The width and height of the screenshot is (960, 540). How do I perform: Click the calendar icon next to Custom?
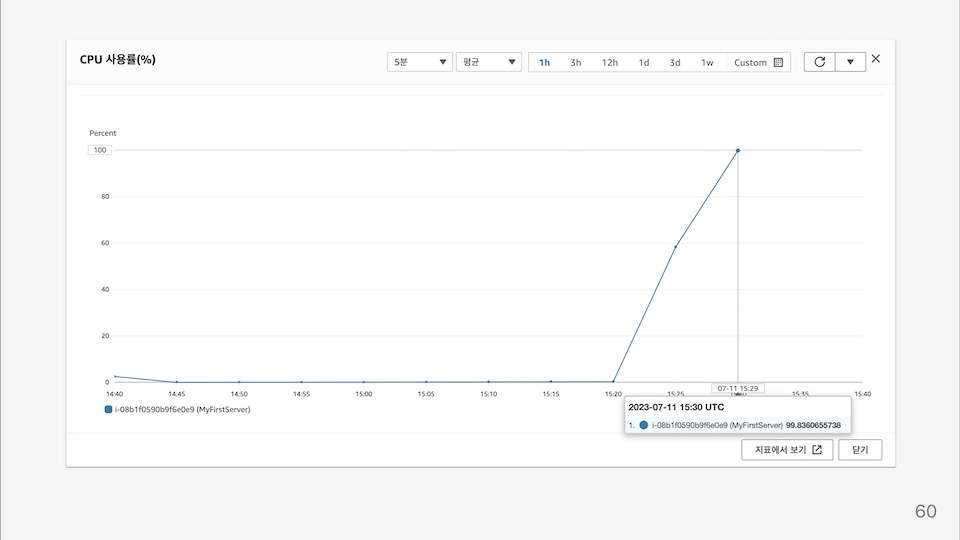click(x=778, y=62)
